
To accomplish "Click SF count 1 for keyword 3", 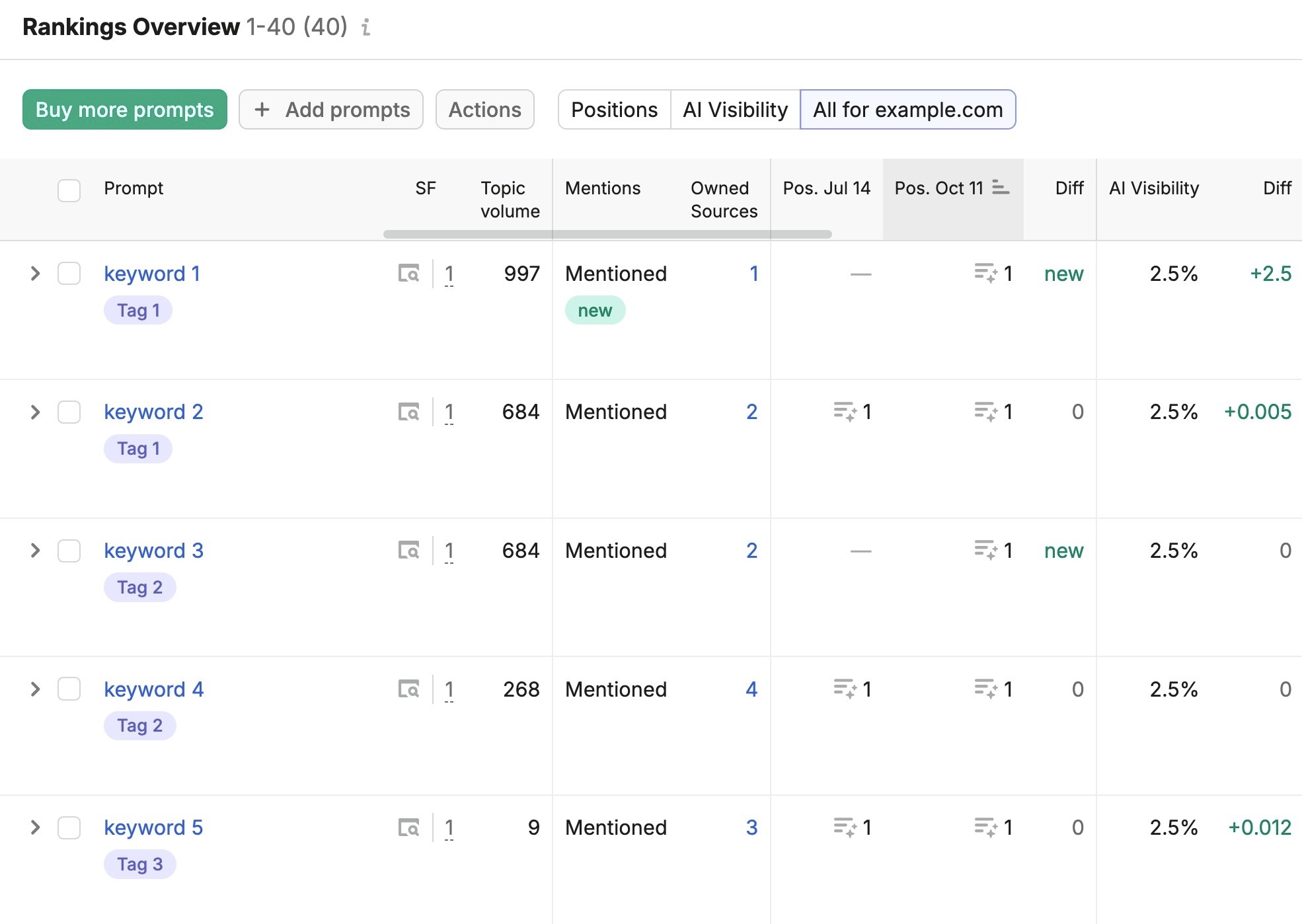I will click(449, 551).
